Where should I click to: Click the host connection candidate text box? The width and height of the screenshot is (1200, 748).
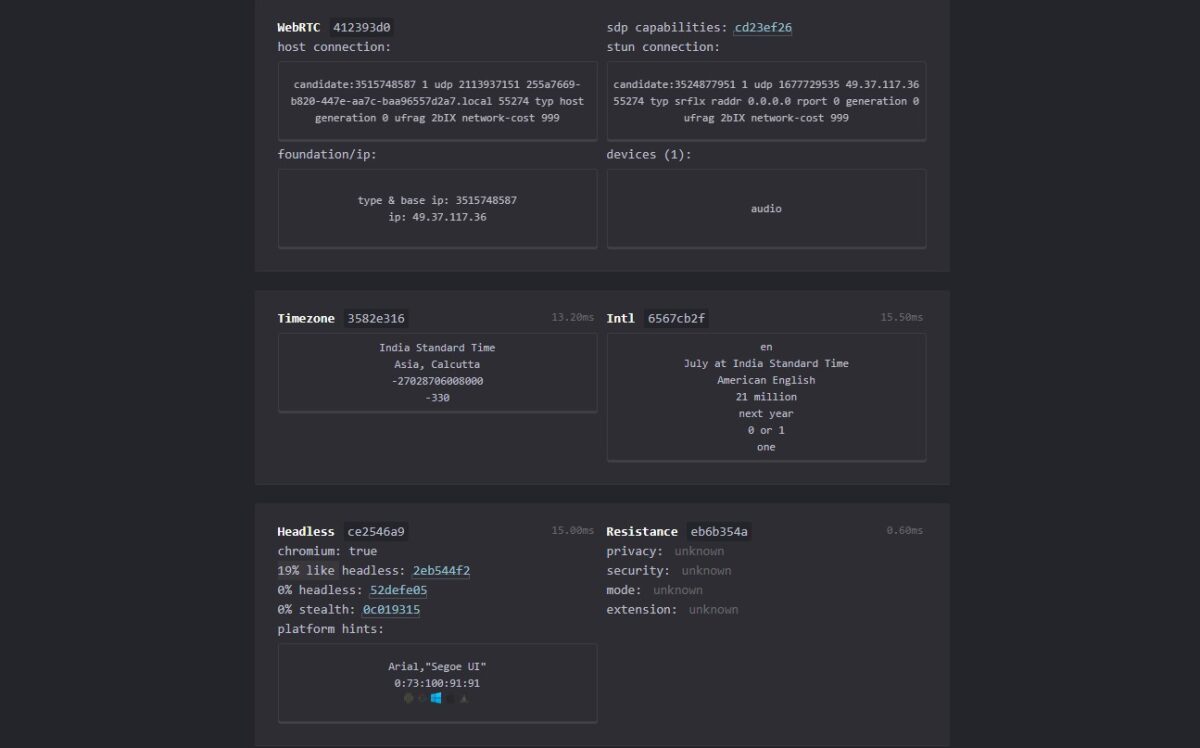[x=437, y=101]
